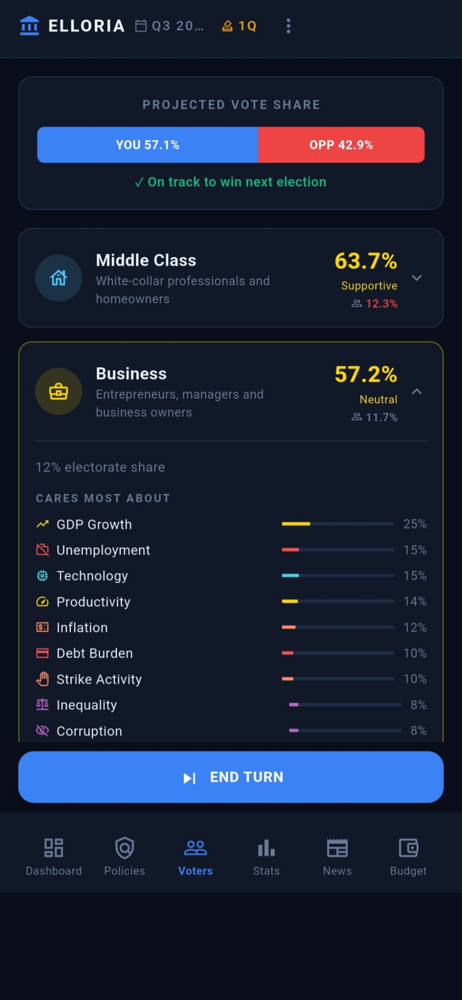
Task: Open the three-dot overflow menu
Action: point(288,26)
